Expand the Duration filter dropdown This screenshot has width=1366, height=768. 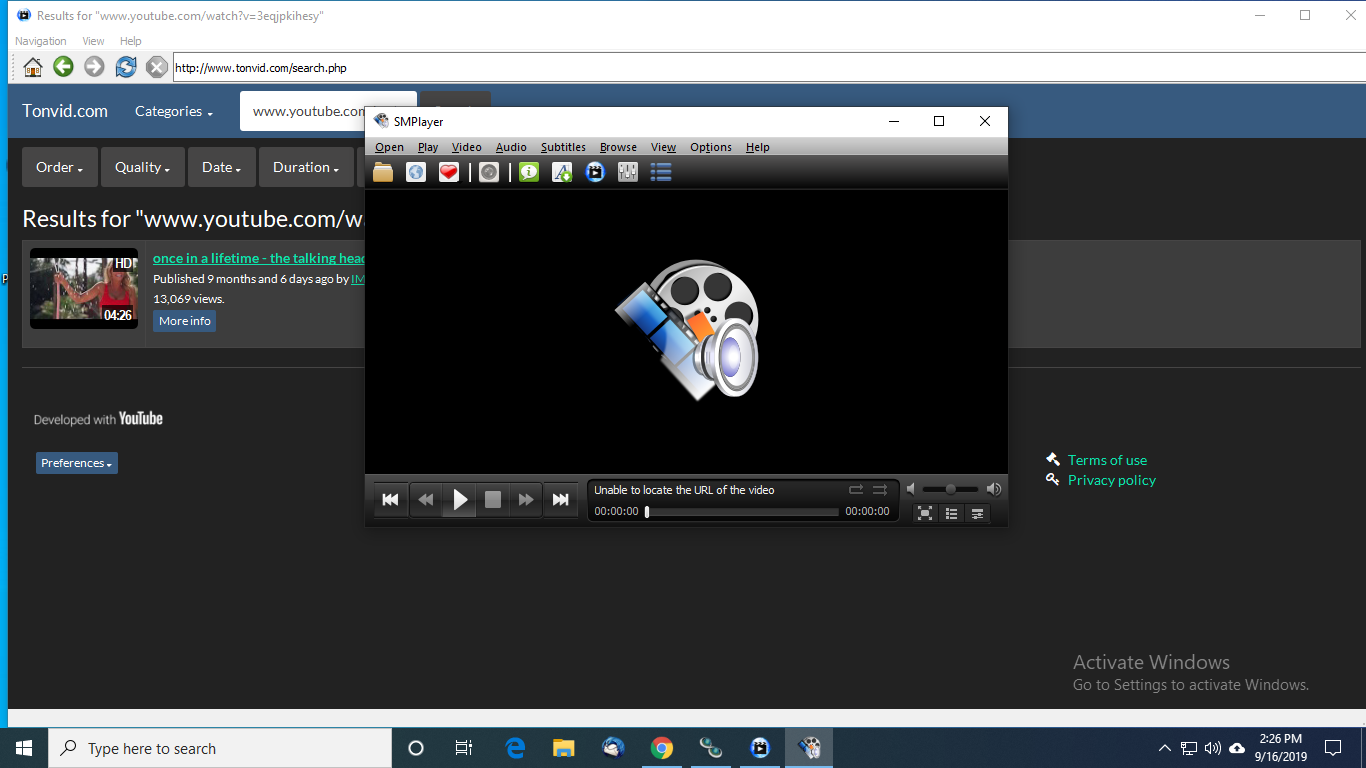(306, 167)
